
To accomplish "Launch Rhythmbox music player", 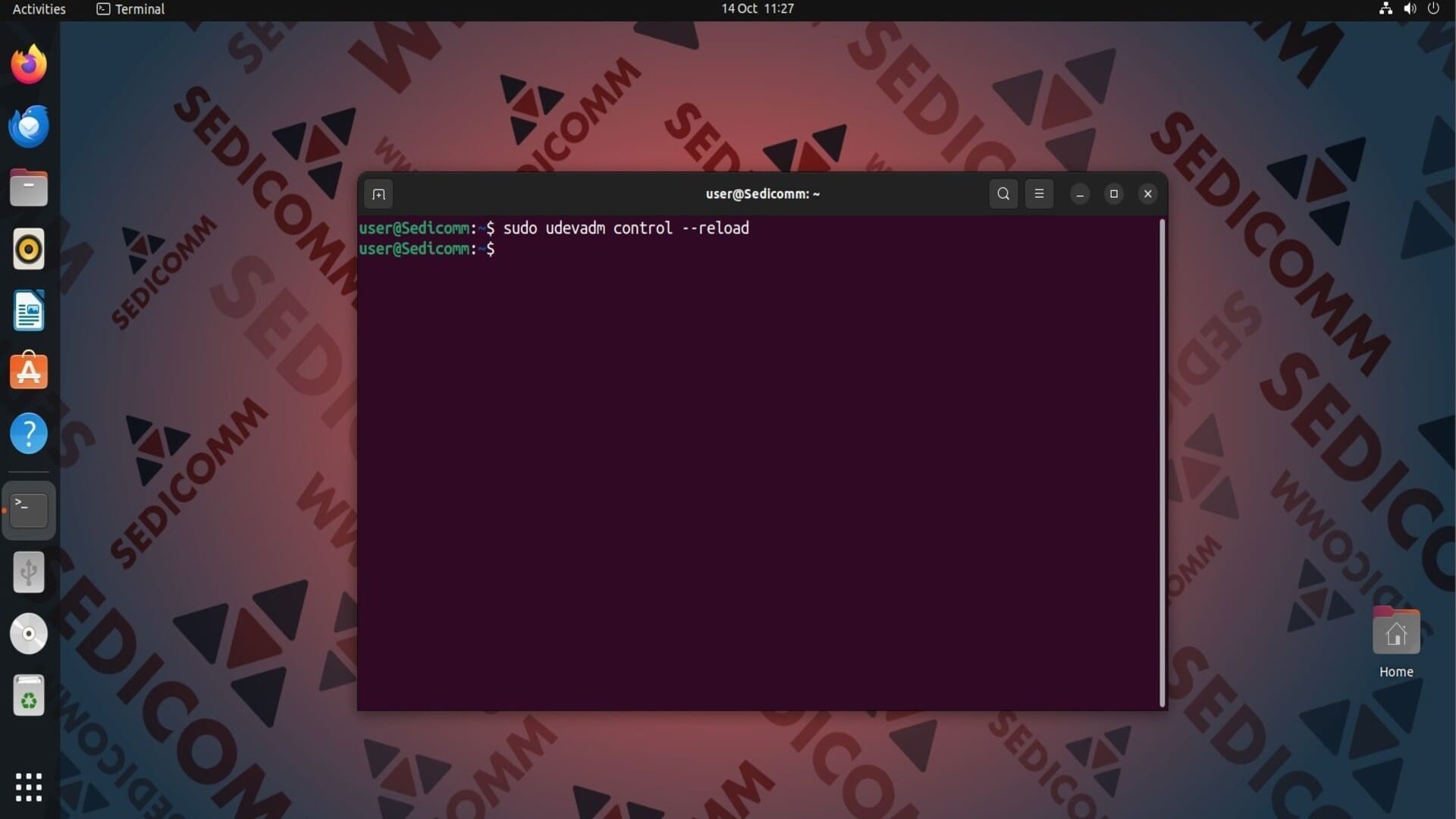I will [29, 249].
